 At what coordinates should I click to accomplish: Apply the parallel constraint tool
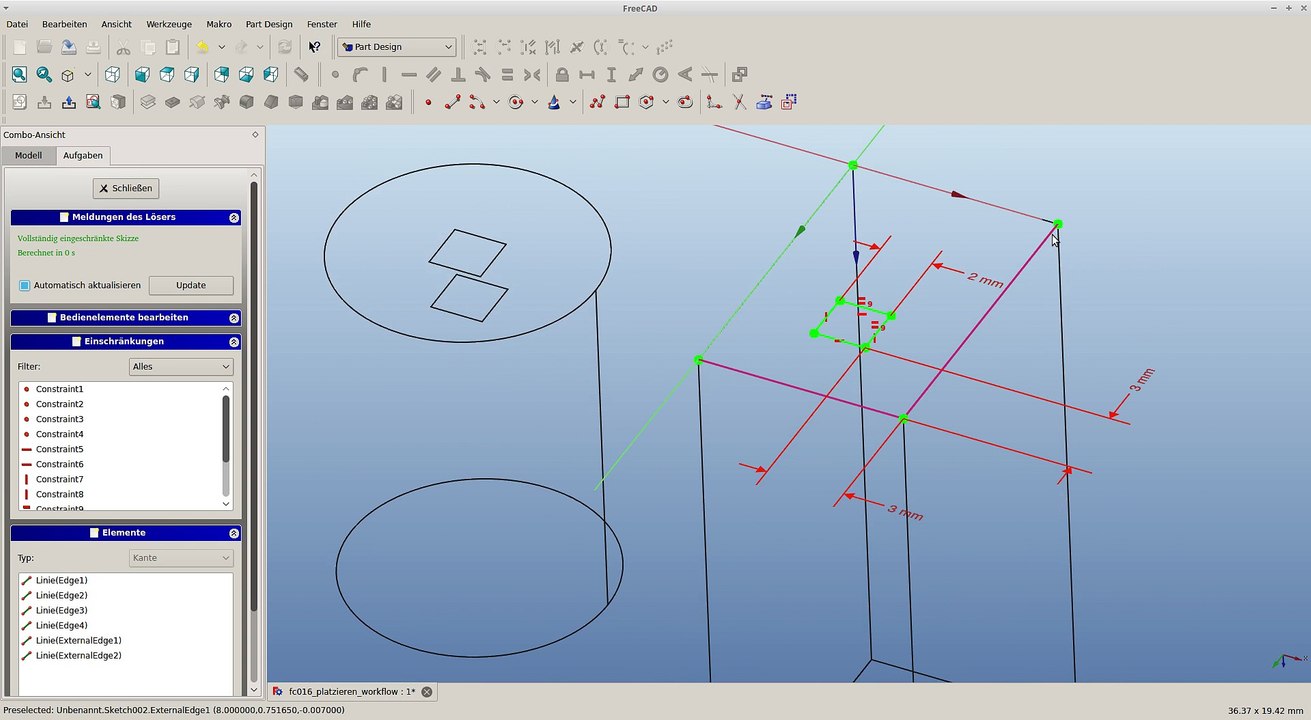point(433,74)
